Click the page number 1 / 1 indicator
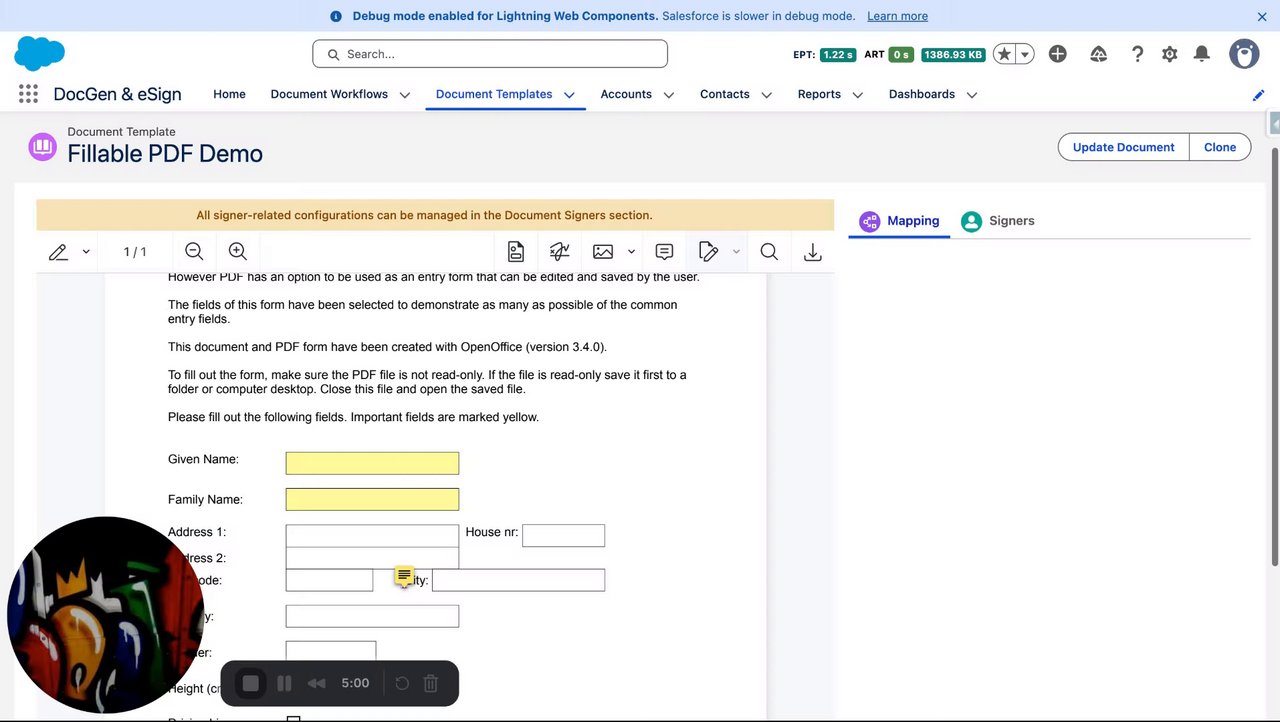 135,252
